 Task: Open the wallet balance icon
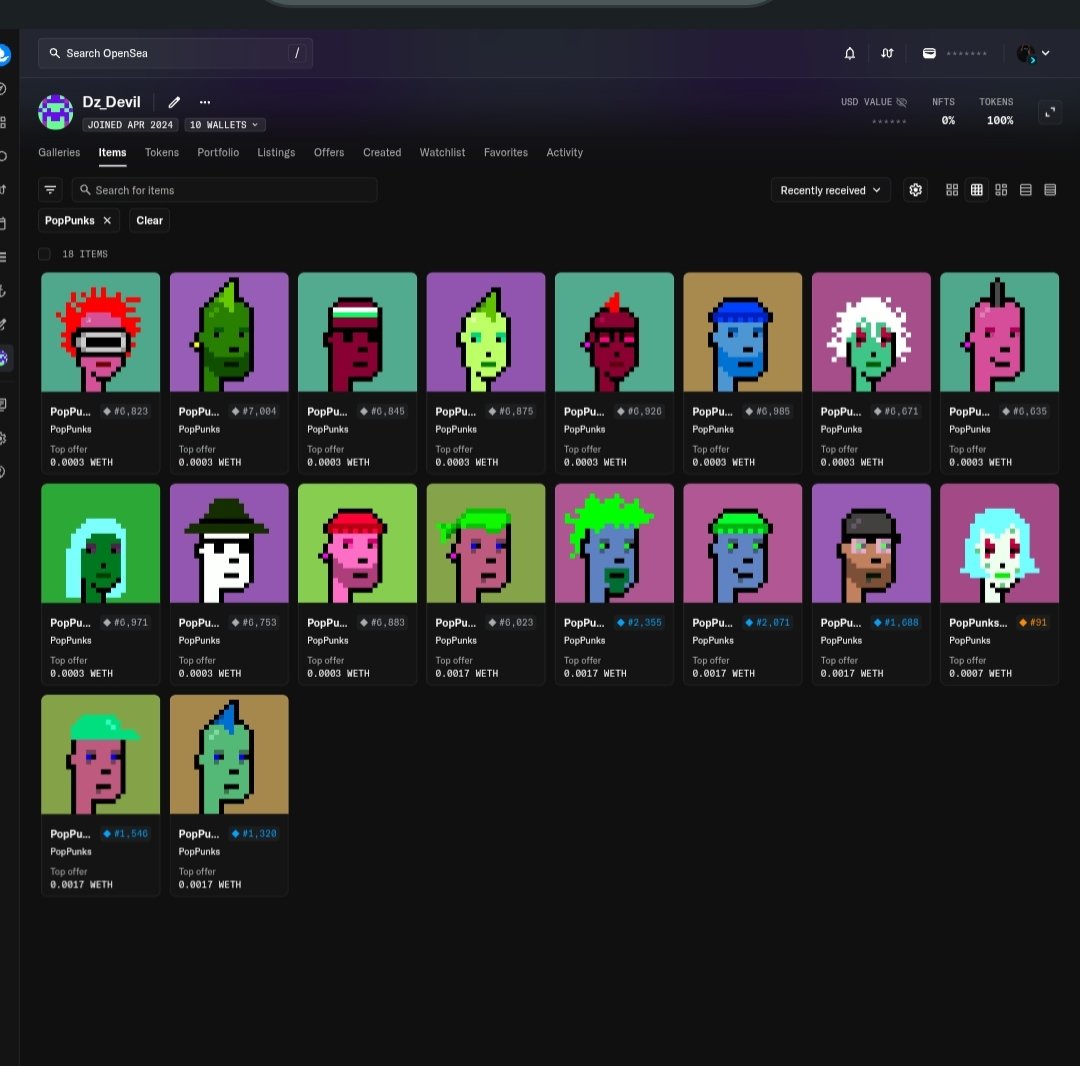tap(929, 53)
